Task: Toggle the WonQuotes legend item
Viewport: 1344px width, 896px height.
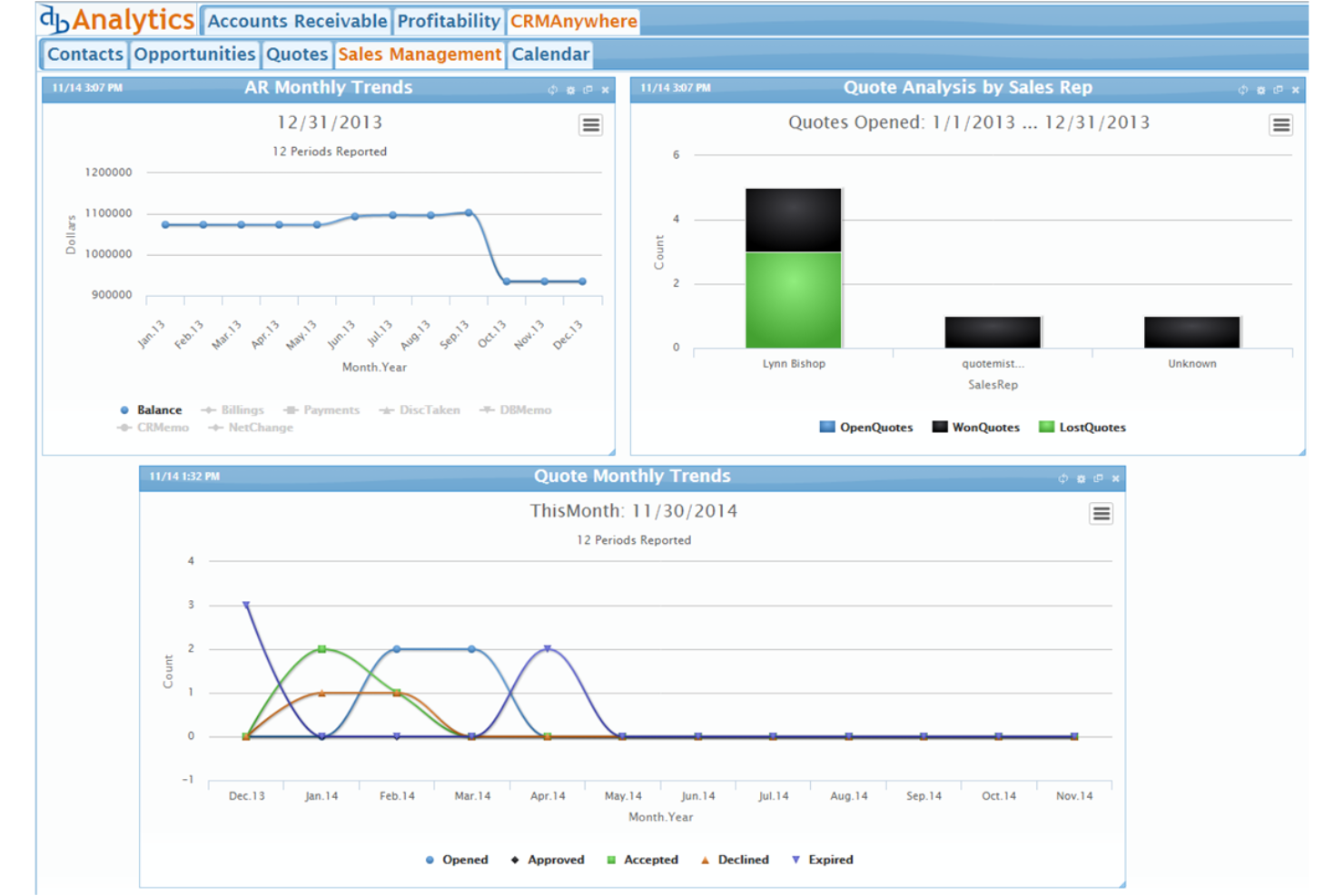Action: [x=976, y=428]
